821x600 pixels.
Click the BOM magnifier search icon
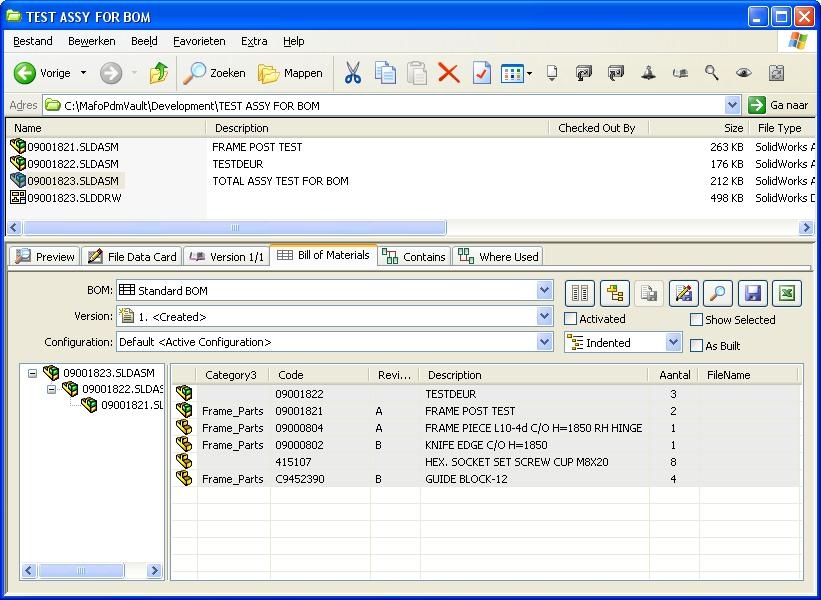click(x=718, y=293)
